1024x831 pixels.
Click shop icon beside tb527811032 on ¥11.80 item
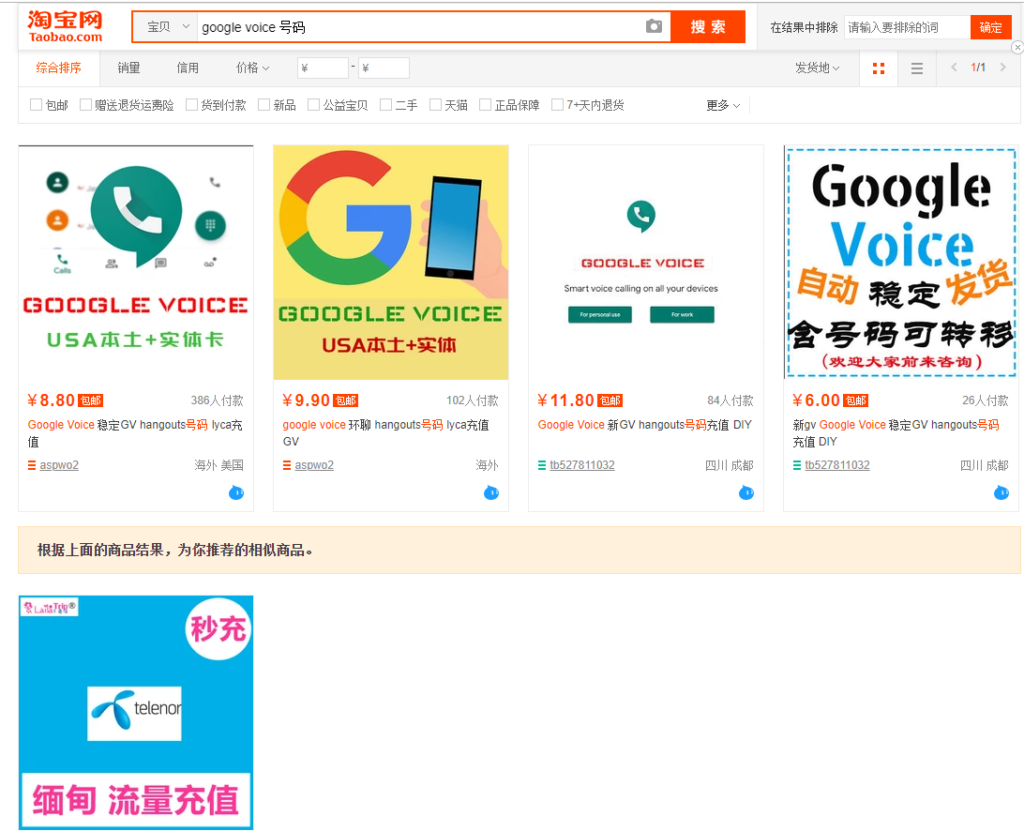coord(541,465)
